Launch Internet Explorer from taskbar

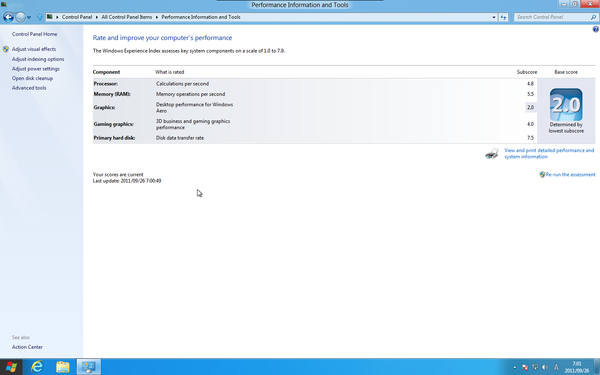(37, 367)
